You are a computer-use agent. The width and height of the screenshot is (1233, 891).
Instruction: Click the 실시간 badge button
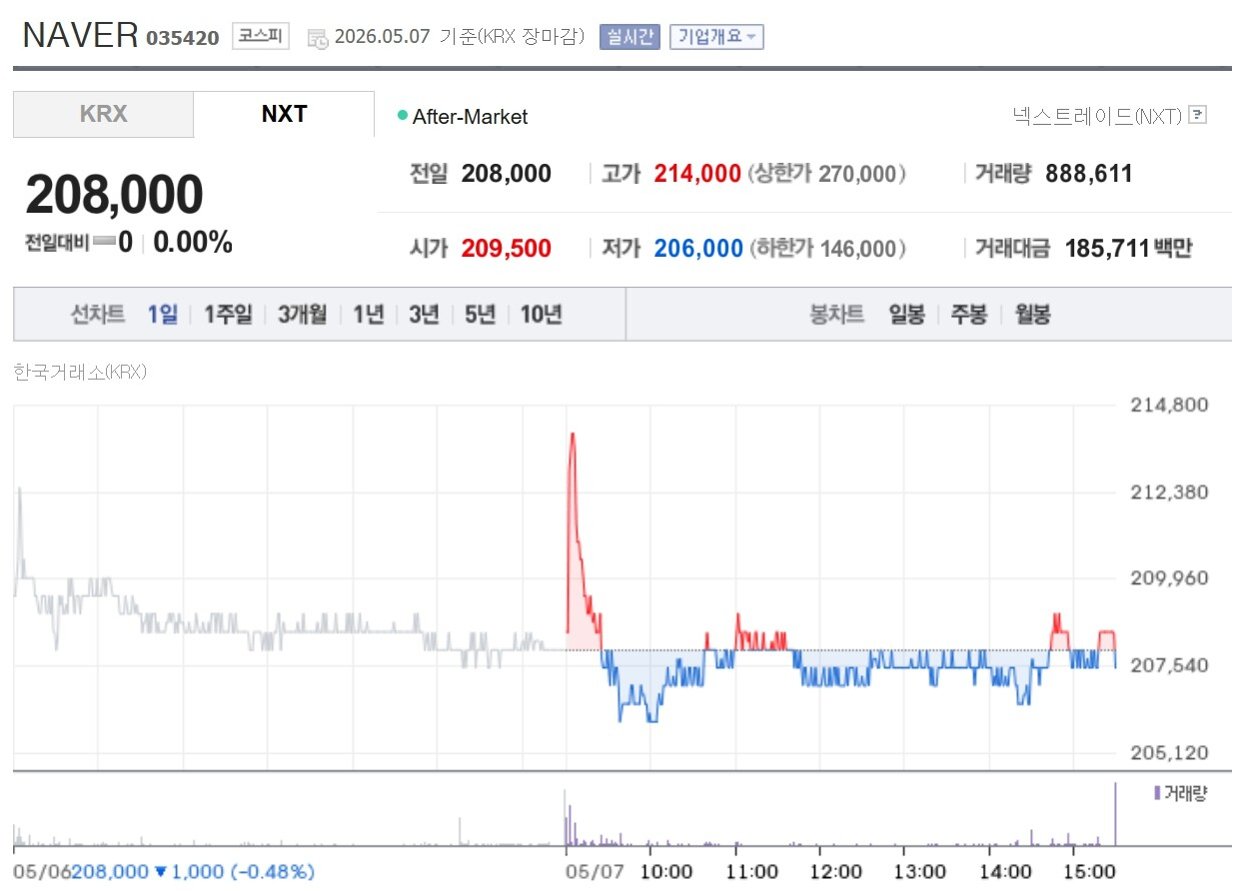coord(629,37)
